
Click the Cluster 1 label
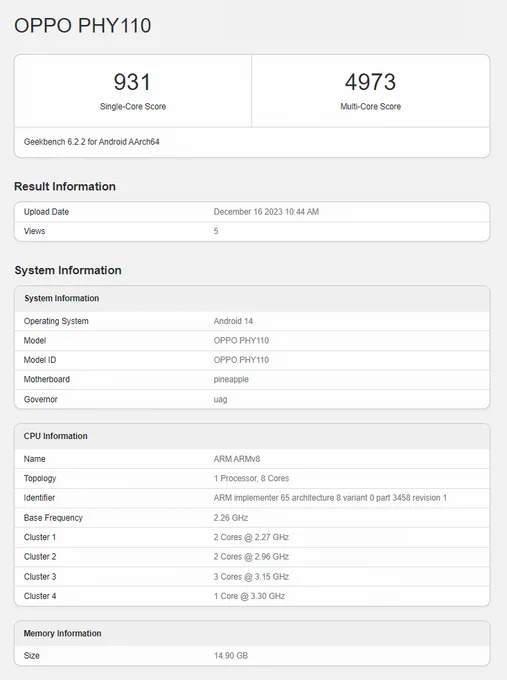click(40, 537)
